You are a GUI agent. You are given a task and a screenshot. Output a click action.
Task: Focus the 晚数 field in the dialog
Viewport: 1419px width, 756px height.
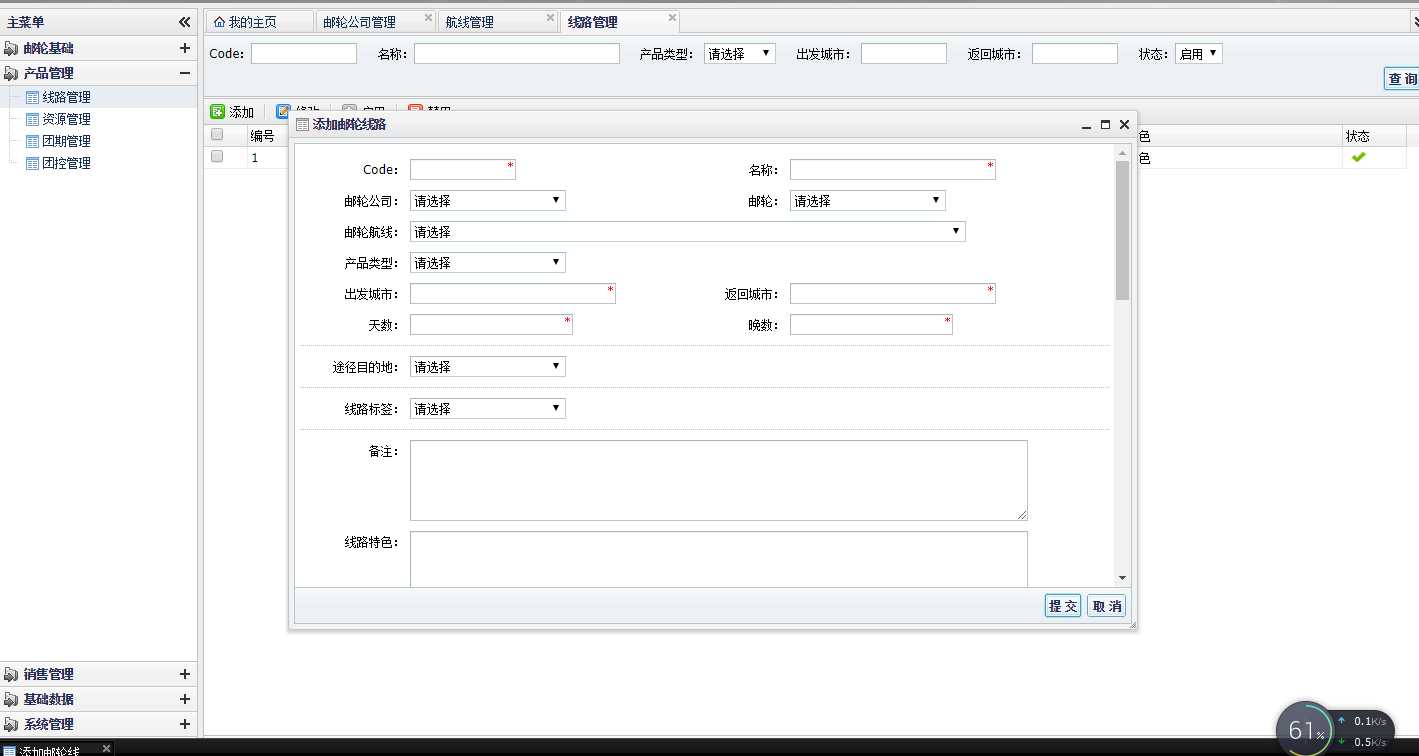coord(871,325)
